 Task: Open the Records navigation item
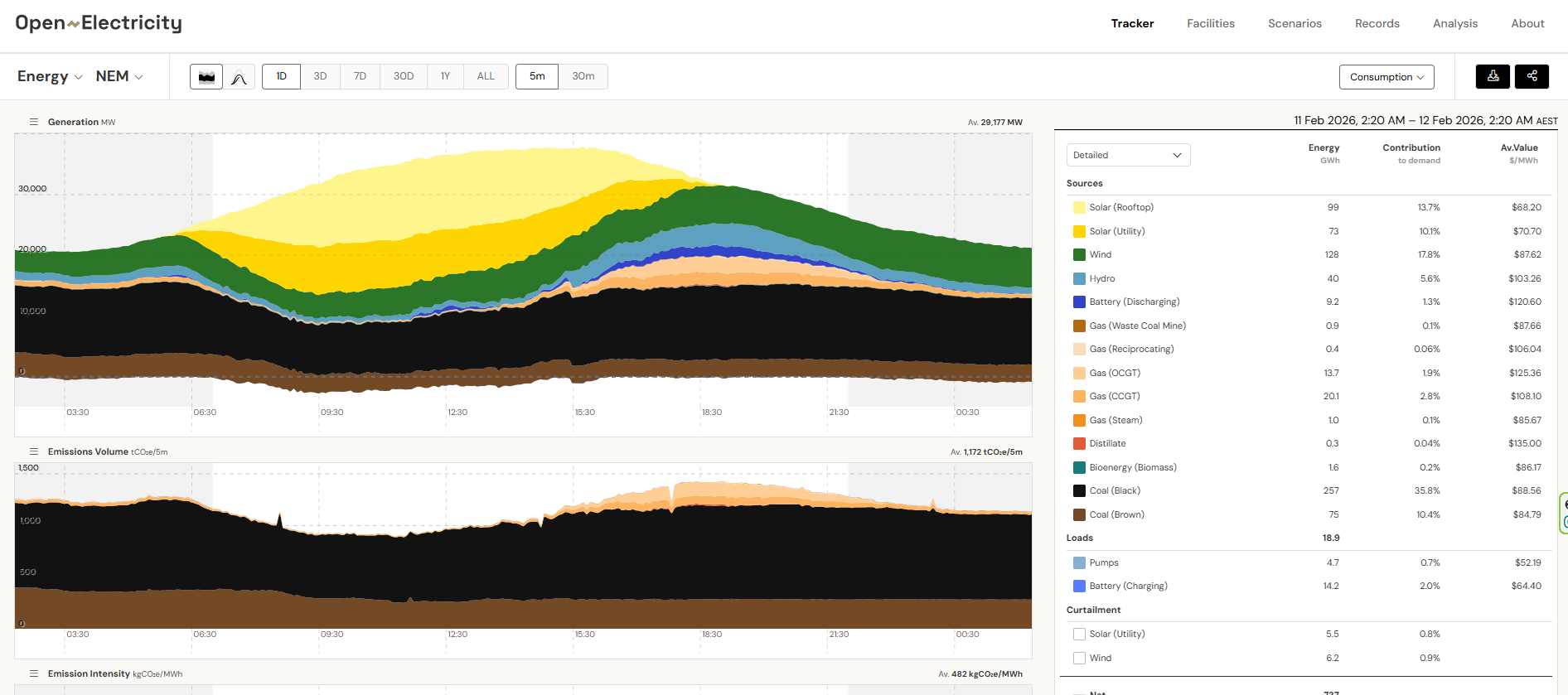pos(1377,23)
